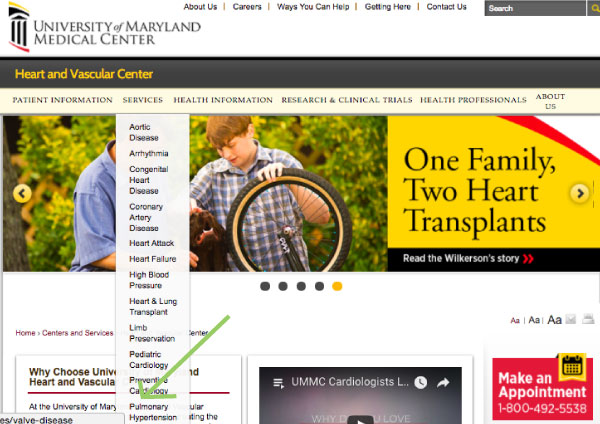Select the largest Aa text size
This screenshot has width=600, height=424.
[x=554, y=320]
